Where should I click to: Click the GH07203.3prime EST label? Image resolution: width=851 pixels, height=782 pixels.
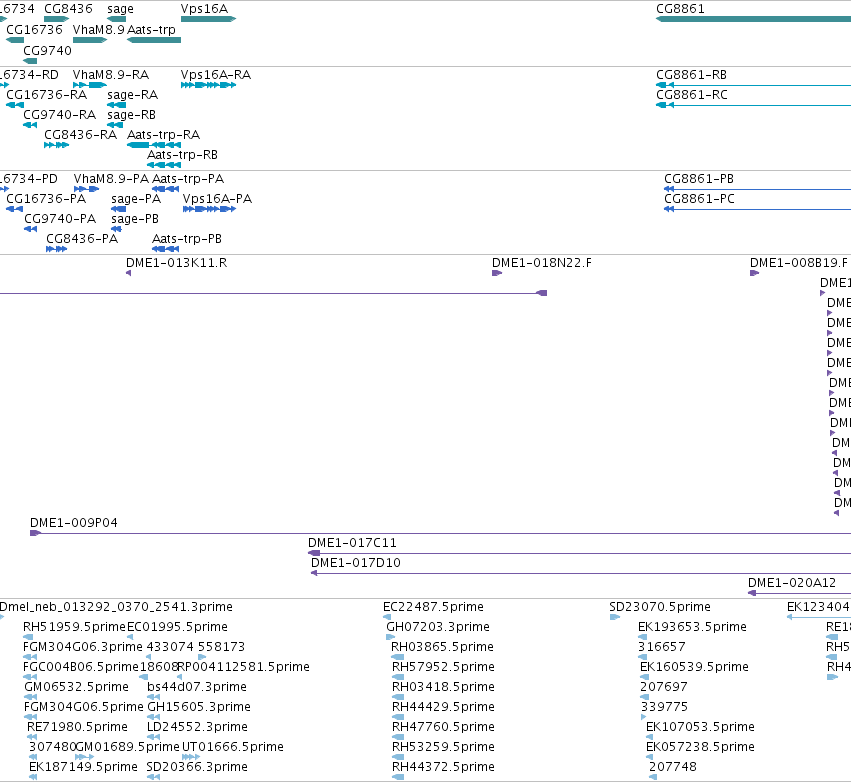pyautogui.click(x=438, y=627)
